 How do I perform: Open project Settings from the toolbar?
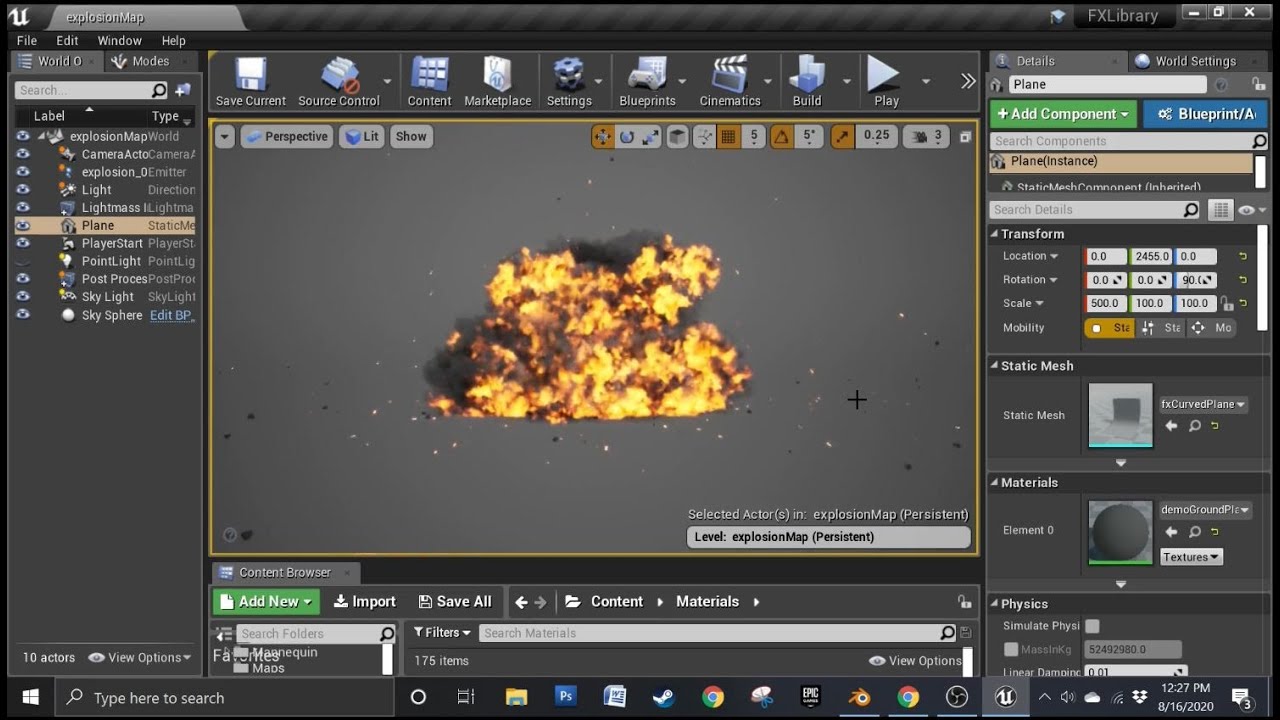568,81
